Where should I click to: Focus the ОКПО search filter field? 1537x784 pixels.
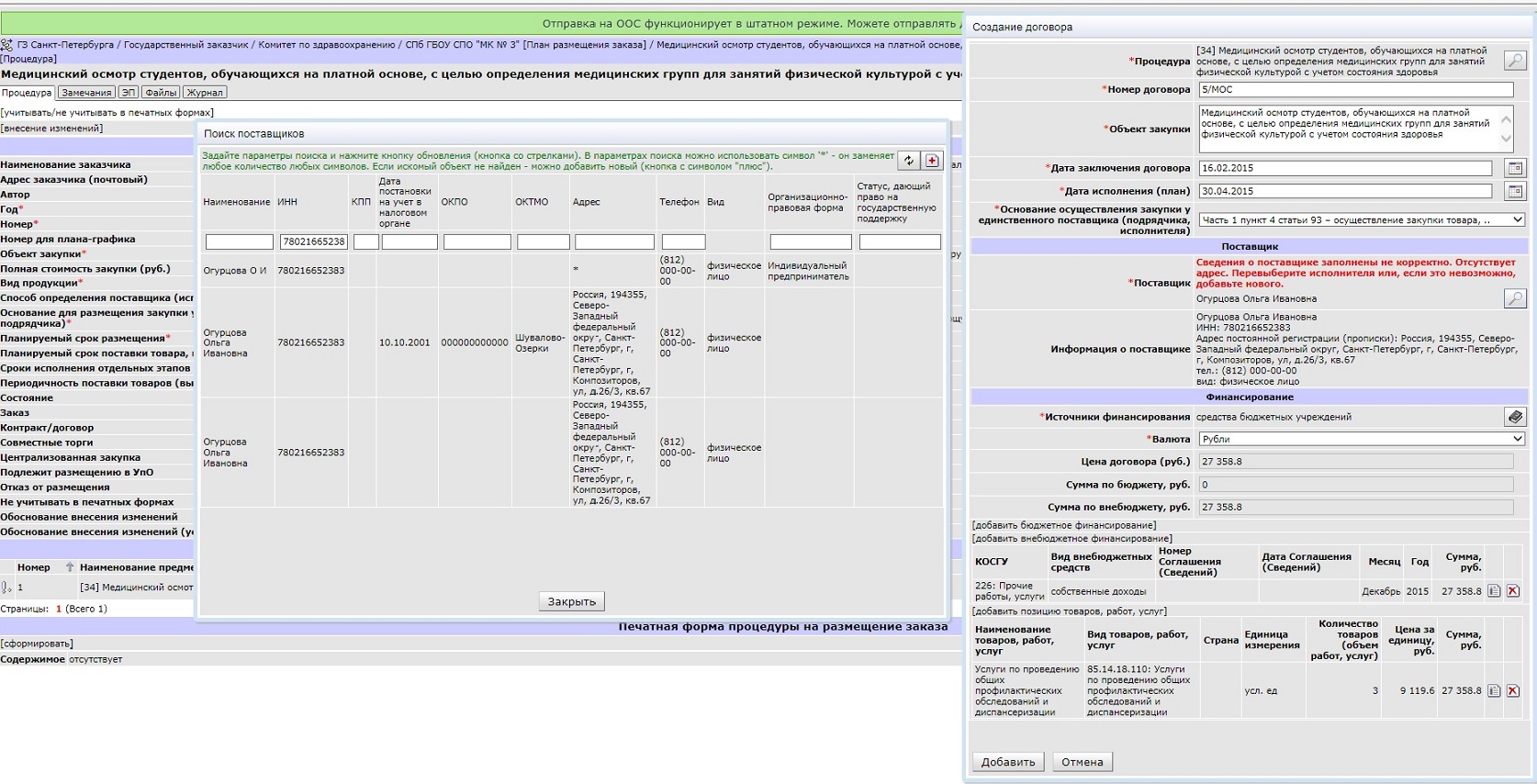tap(477, 241)
